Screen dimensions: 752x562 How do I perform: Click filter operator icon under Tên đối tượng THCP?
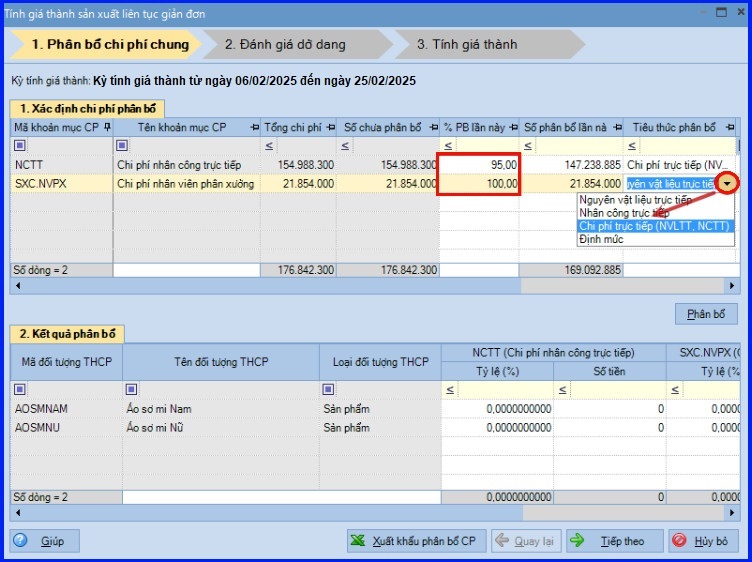[x=132, y=389]
